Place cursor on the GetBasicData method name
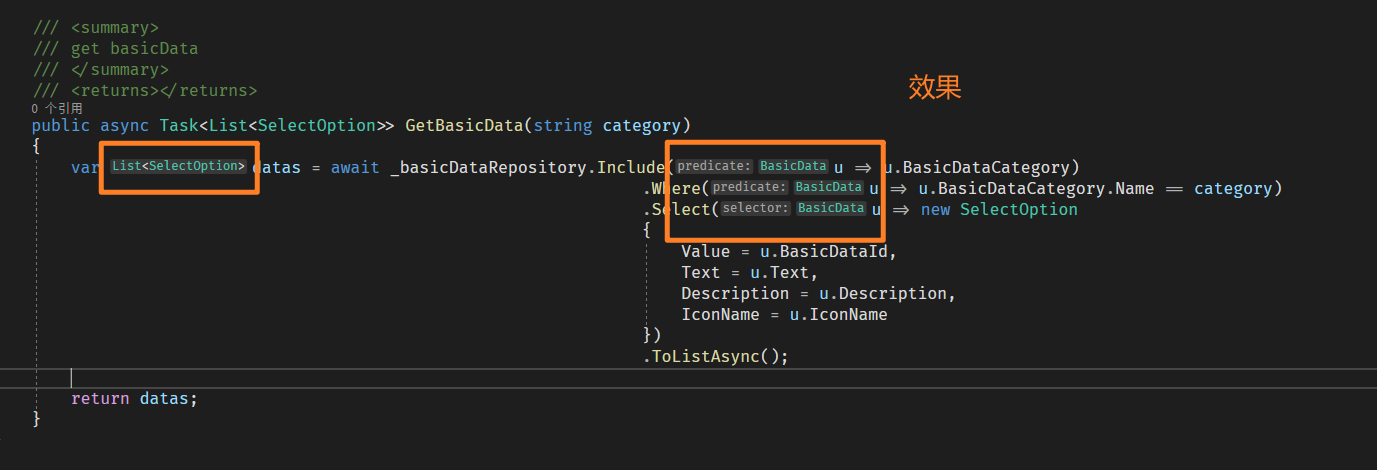This screenshot has width=1377, height=470. coord(464,126)
